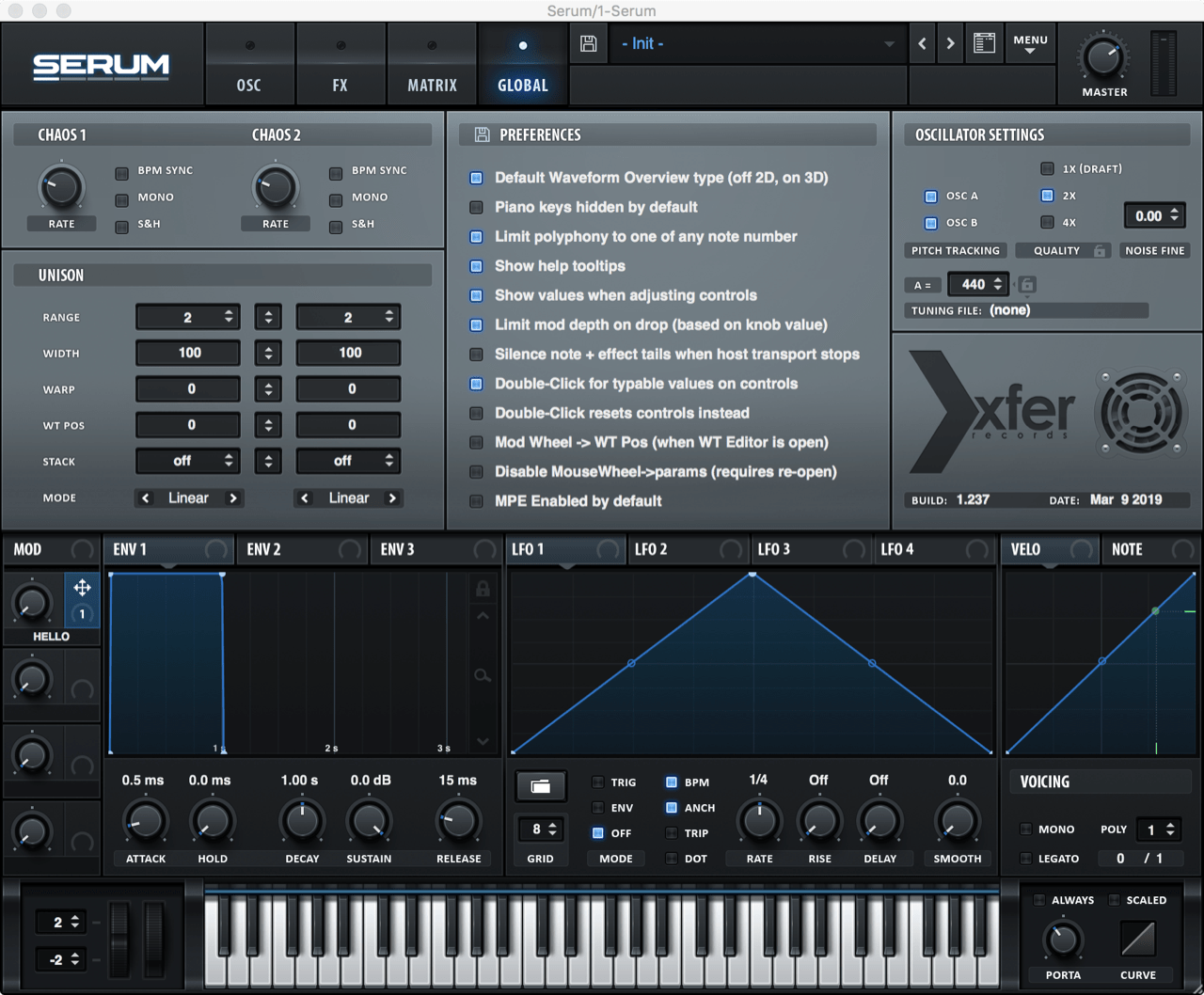Enable BPM SYNC for CHAOS 1
1204x995 pixels.
click(121, 171)
